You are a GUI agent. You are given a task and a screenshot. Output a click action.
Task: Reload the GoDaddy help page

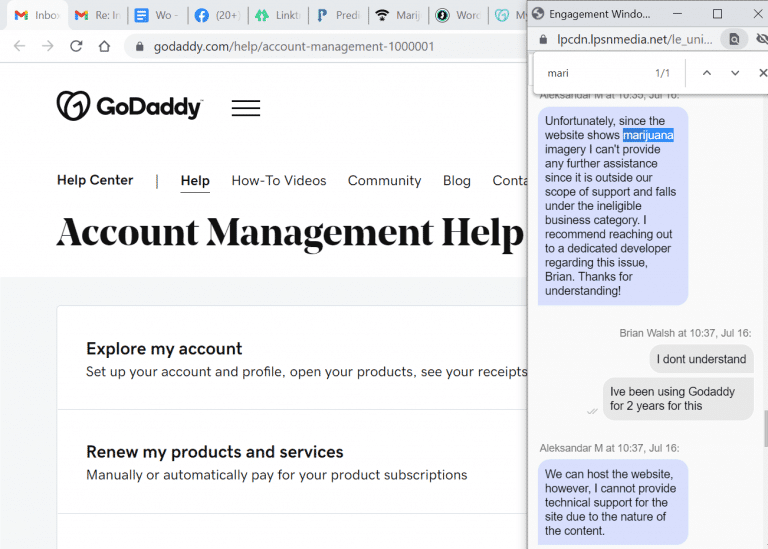point(76,47)
